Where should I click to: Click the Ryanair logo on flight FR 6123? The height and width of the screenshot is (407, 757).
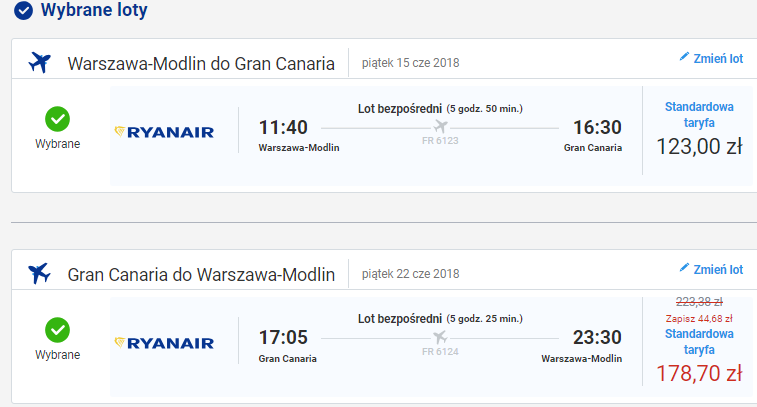point(164,132)
